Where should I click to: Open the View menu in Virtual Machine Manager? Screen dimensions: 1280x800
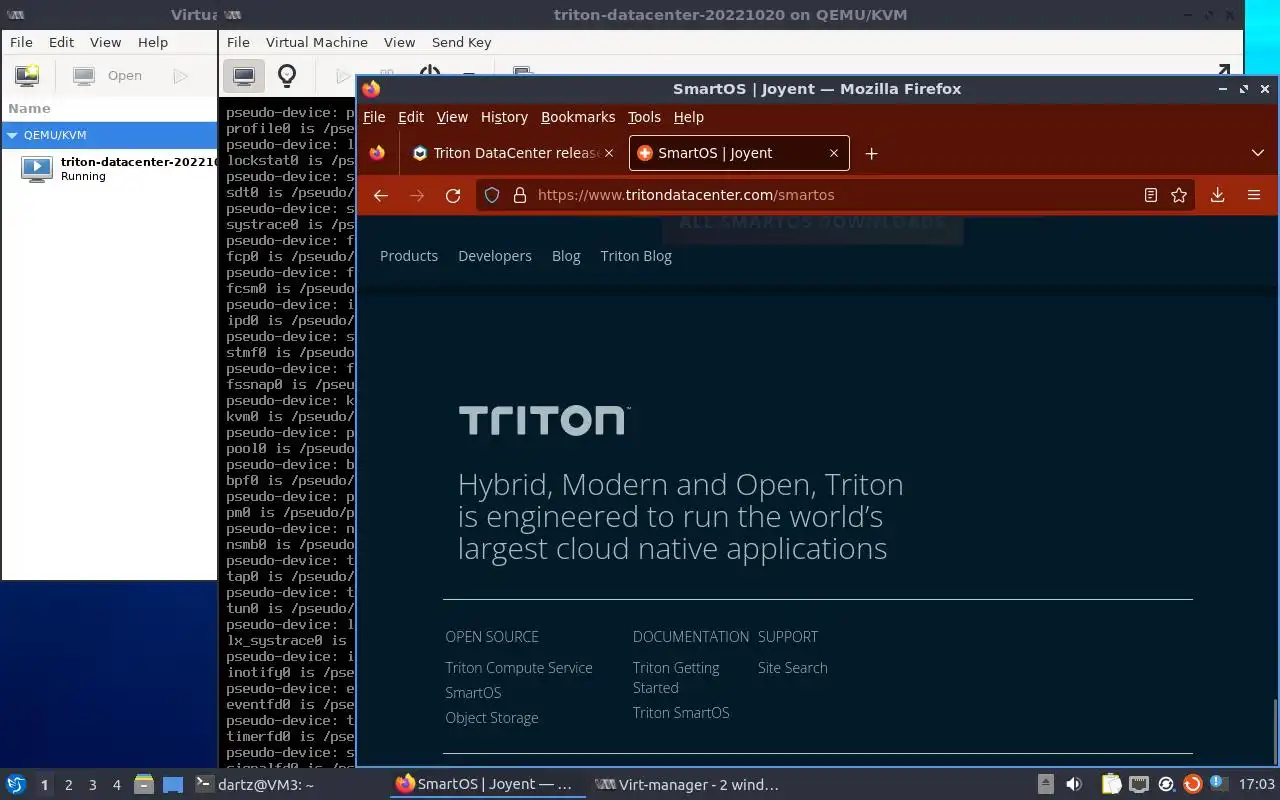pos(105,42)
